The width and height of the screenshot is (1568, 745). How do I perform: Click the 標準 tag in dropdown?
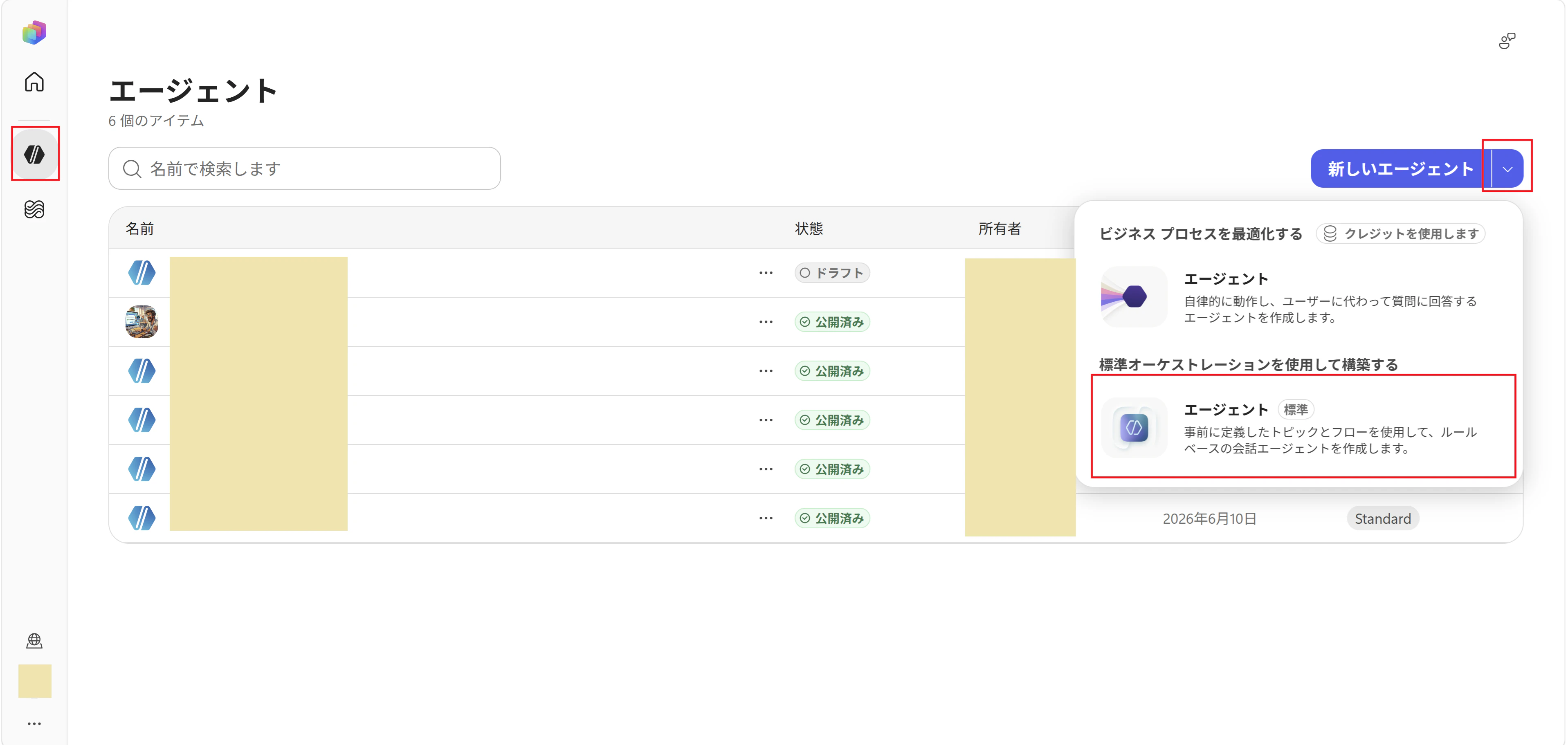point(1295,410)
